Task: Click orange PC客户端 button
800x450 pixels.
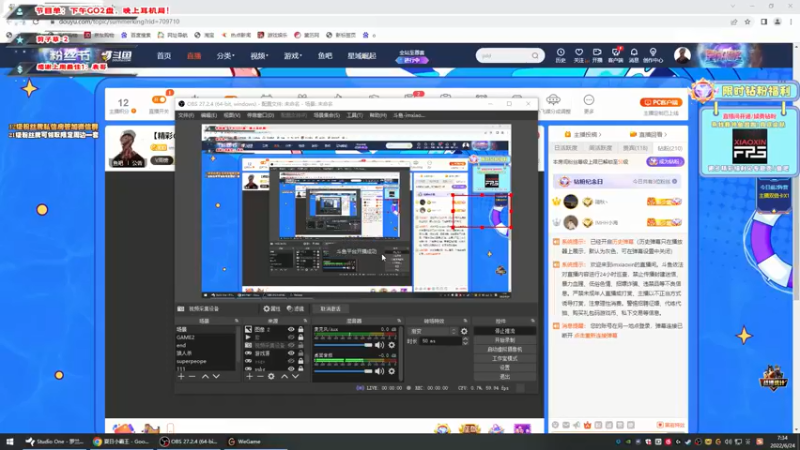Action: [661, 103]
